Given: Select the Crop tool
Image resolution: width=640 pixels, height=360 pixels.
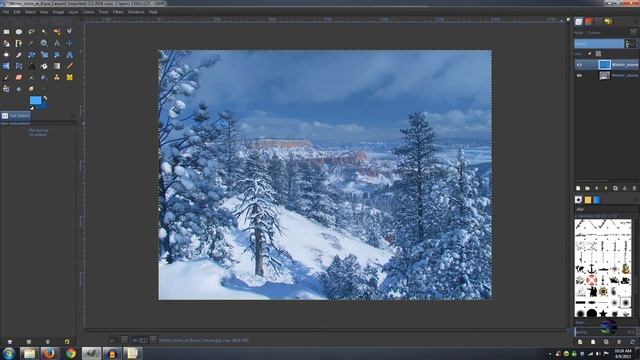Looking at the screenshot, I should pos(19,54).
